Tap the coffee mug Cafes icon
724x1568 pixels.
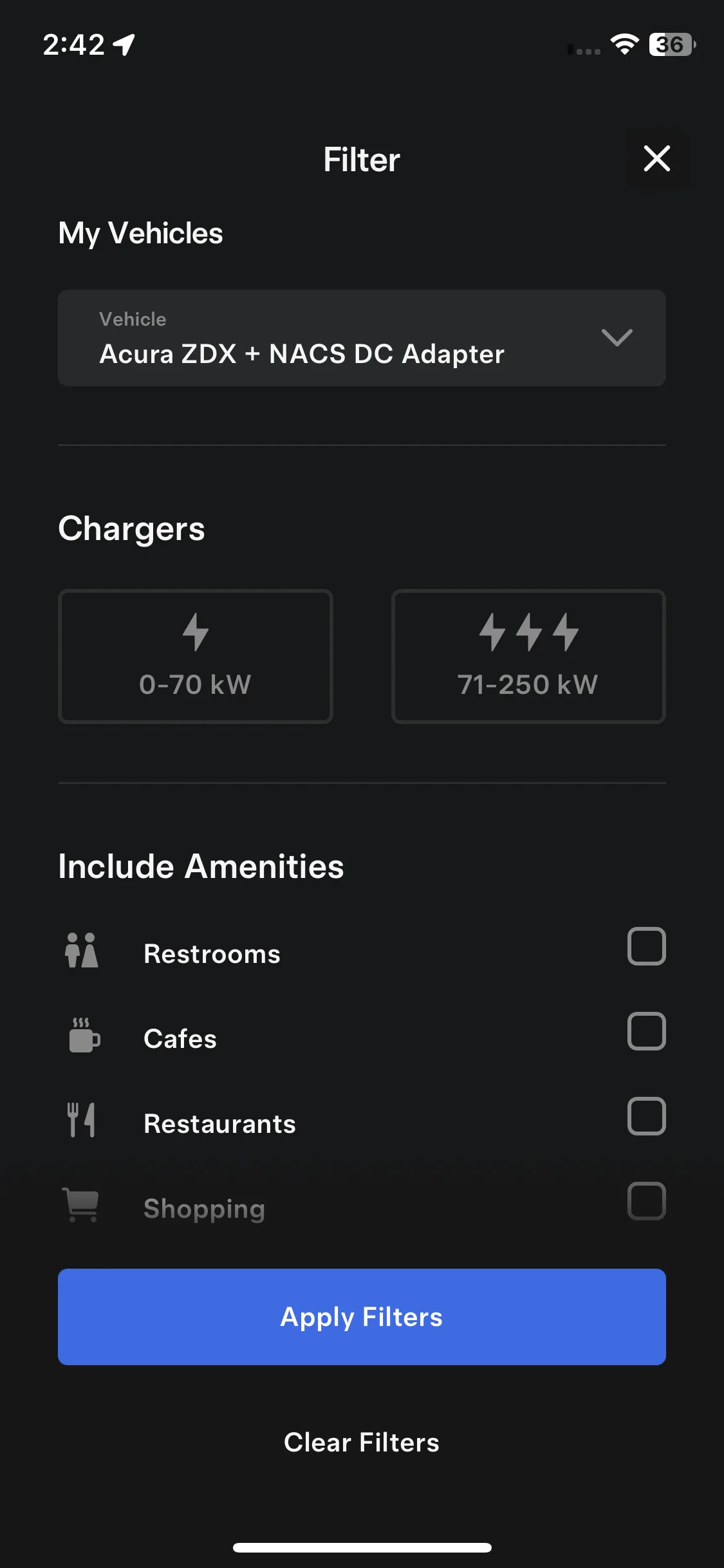(84, 1035)
